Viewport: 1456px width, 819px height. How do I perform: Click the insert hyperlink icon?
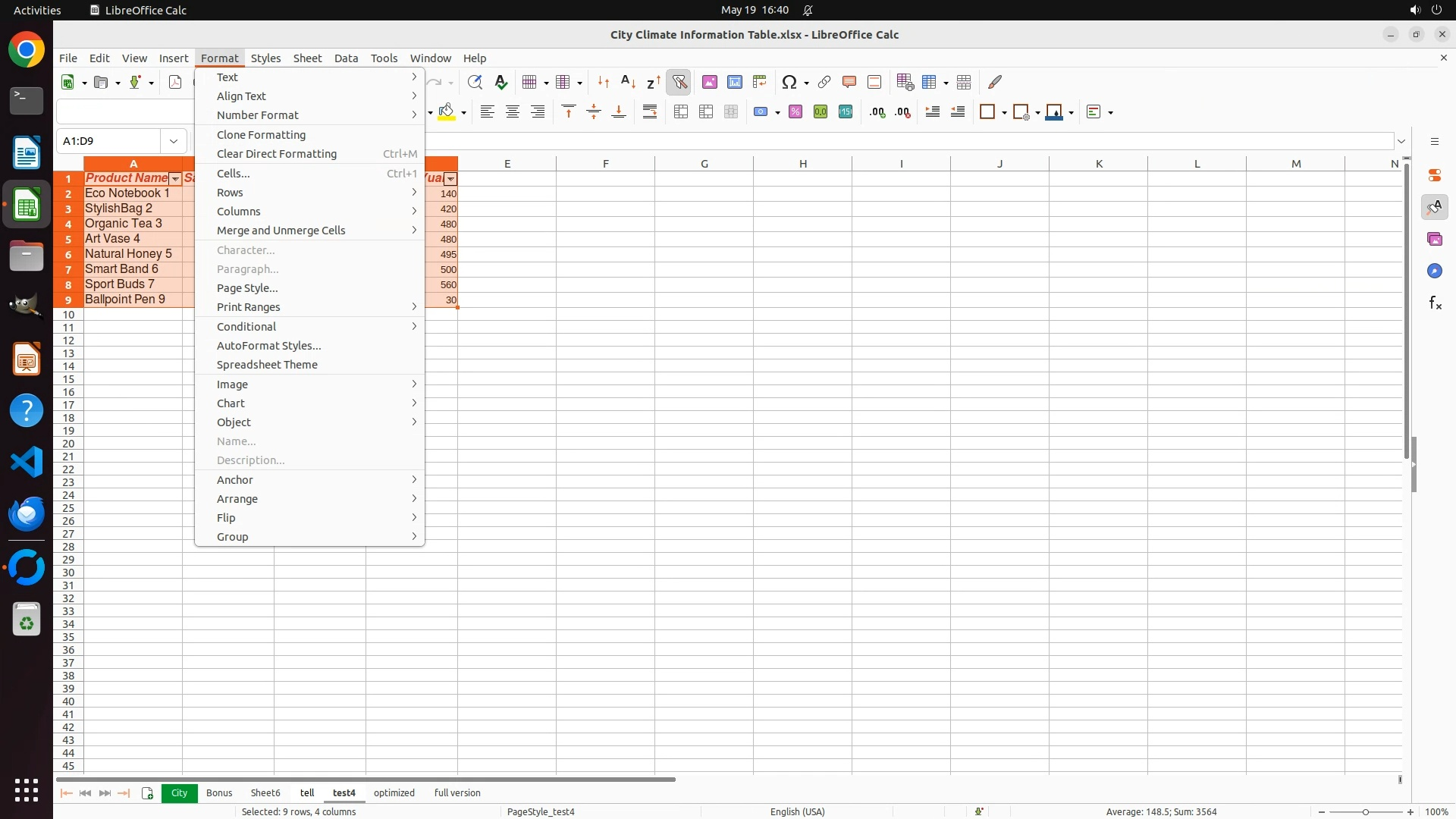tap(824, 82)
